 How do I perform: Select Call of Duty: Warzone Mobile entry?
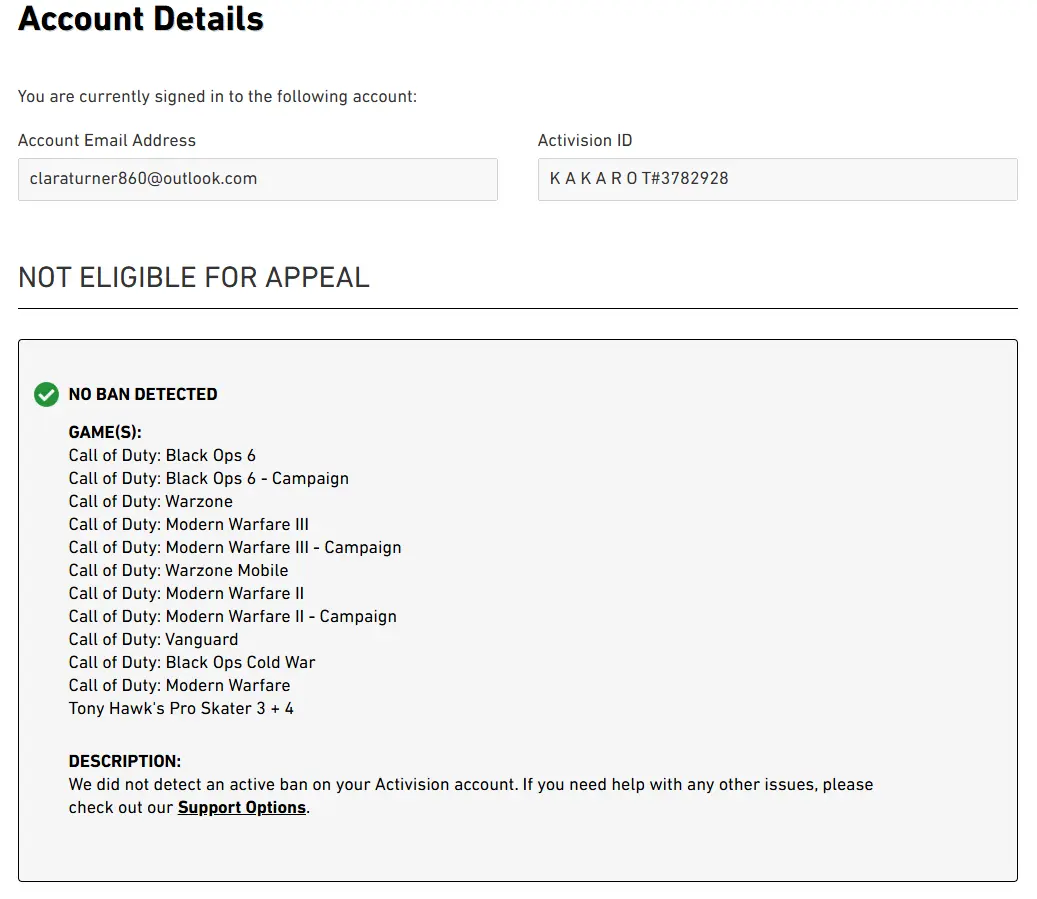[178, 570]
